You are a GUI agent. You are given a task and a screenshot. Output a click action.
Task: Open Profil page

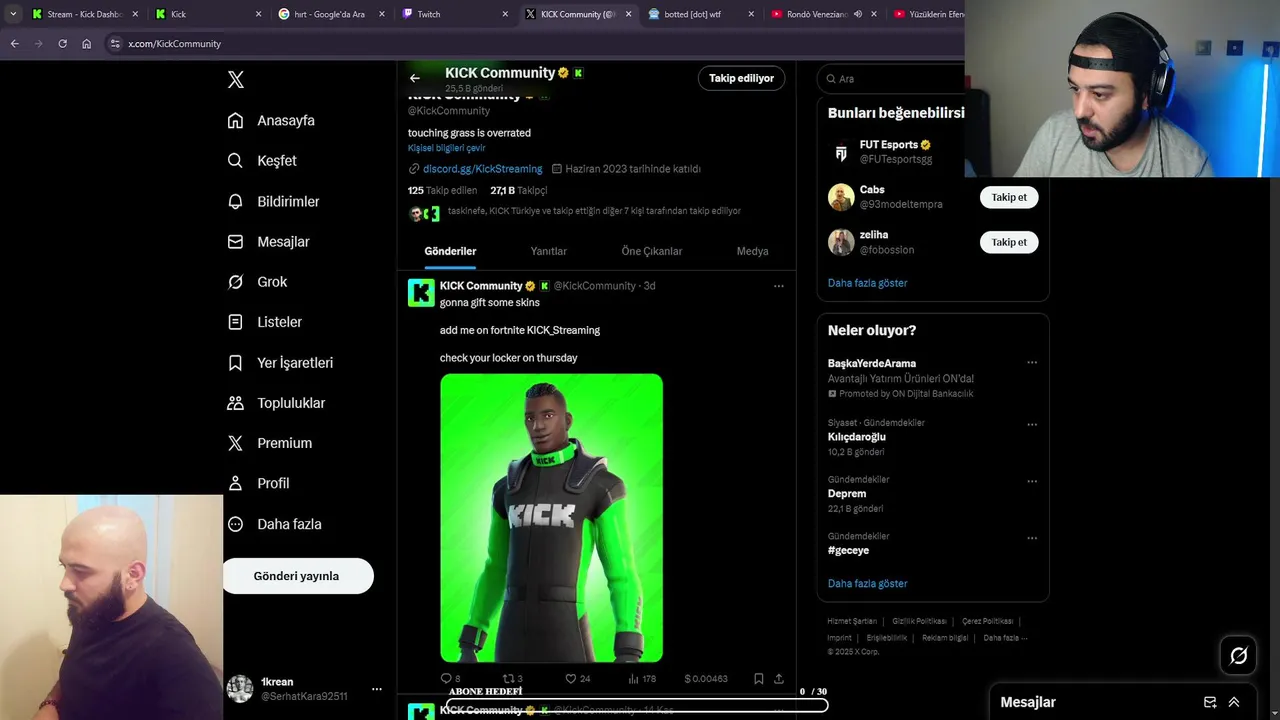point(259,483)
